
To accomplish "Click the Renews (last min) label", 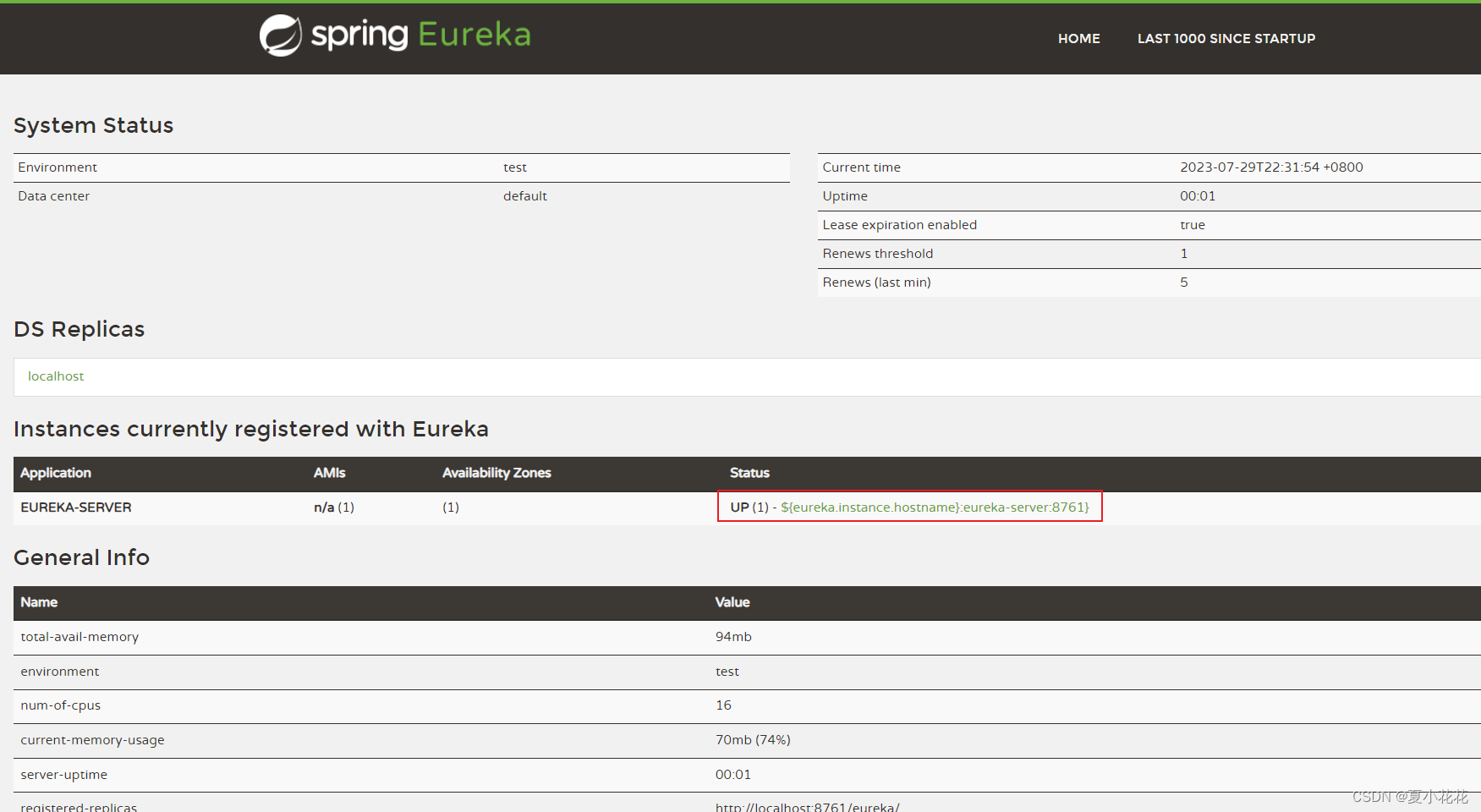I will [x=876, y=283].
